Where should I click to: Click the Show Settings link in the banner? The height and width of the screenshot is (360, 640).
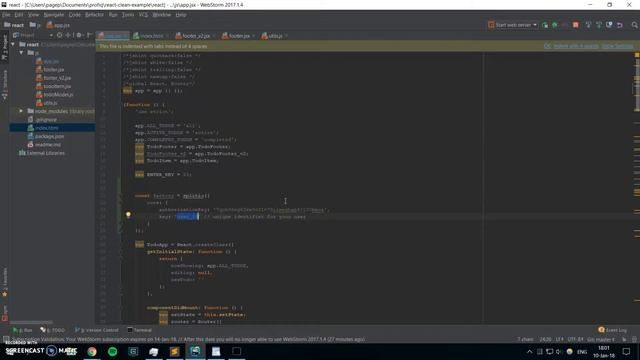pos(618,46)
